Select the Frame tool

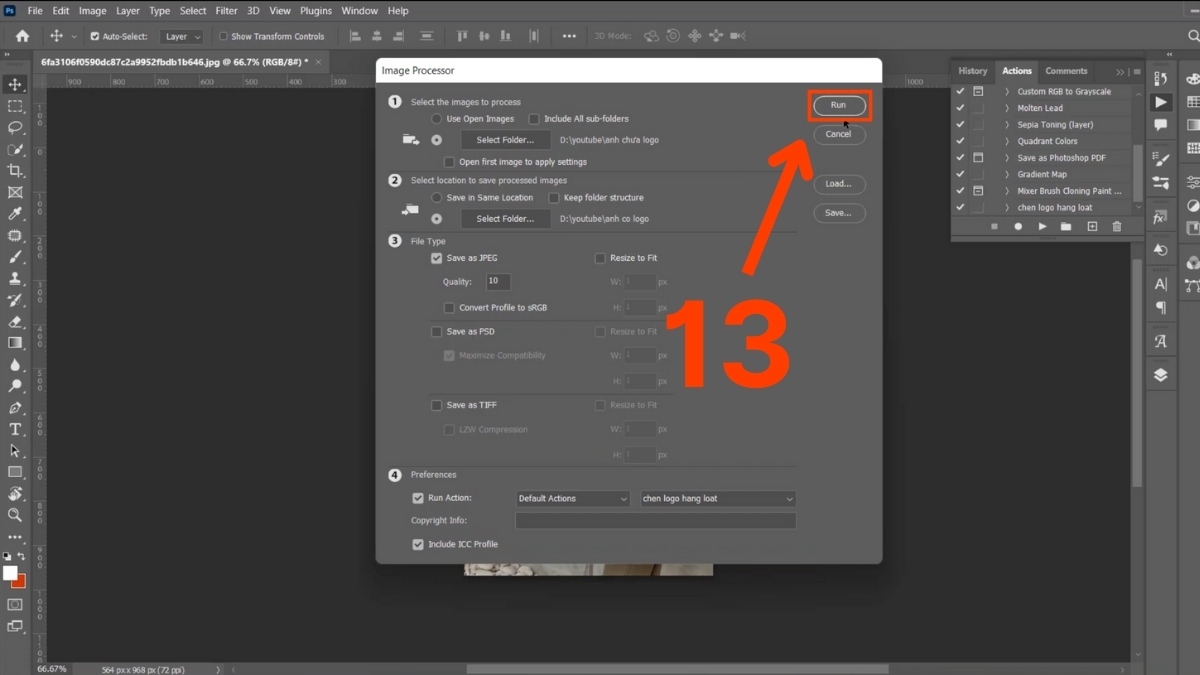15,192
